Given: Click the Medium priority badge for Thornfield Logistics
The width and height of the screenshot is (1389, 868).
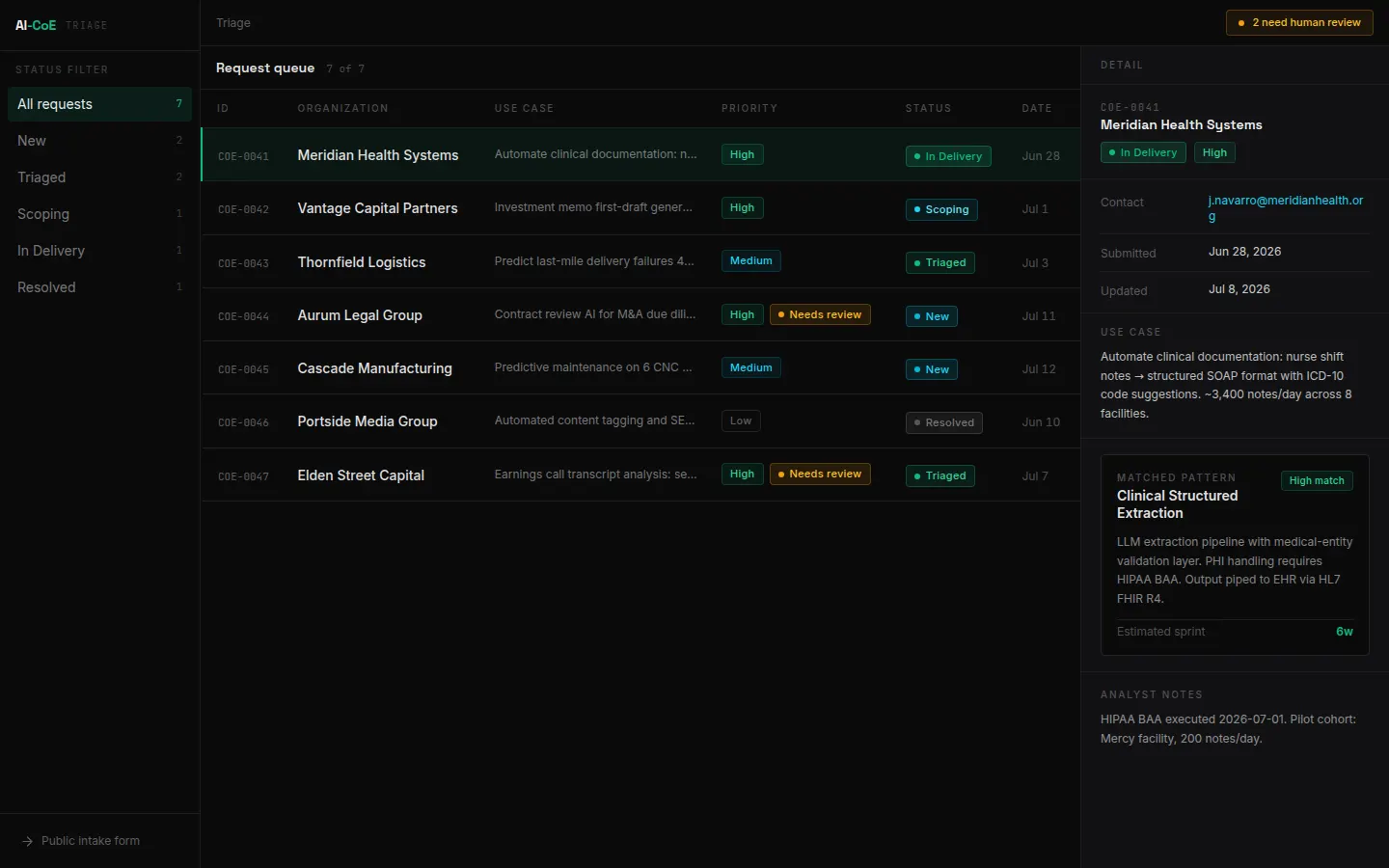Looking at the screenshot, I should pos(750,260).
